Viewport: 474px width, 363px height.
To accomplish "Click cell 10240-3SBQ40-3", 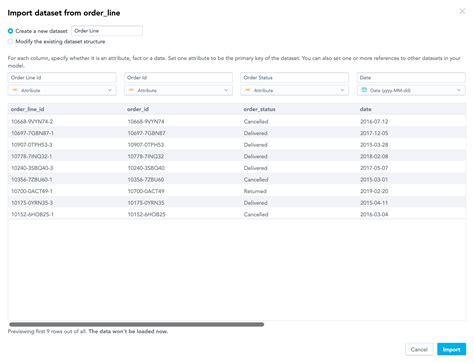I will click(x=32, y=168).
